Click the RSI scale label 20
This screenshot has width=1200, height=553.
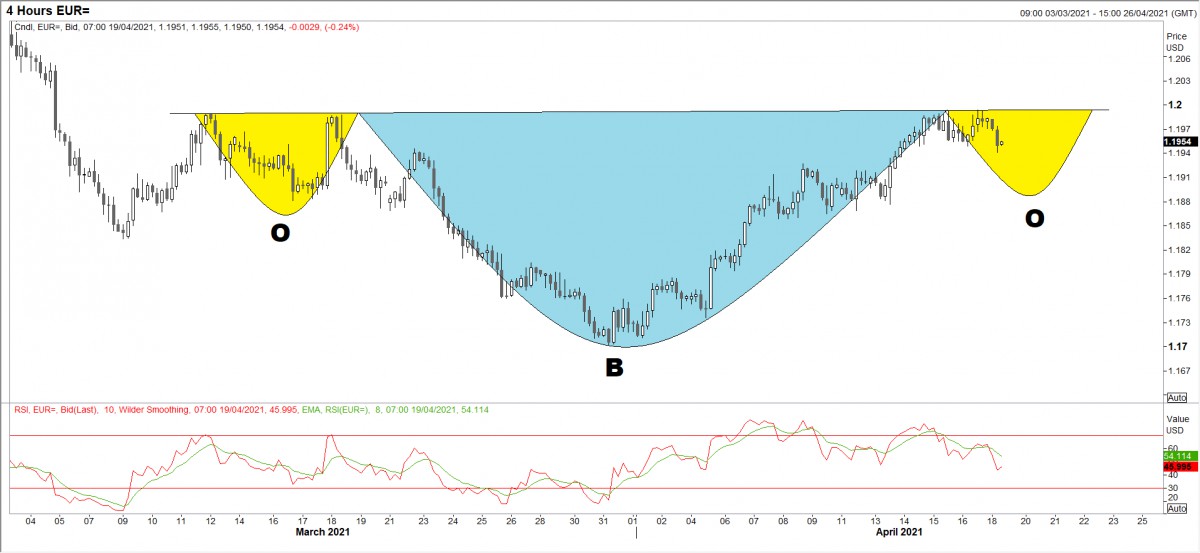1172,497
